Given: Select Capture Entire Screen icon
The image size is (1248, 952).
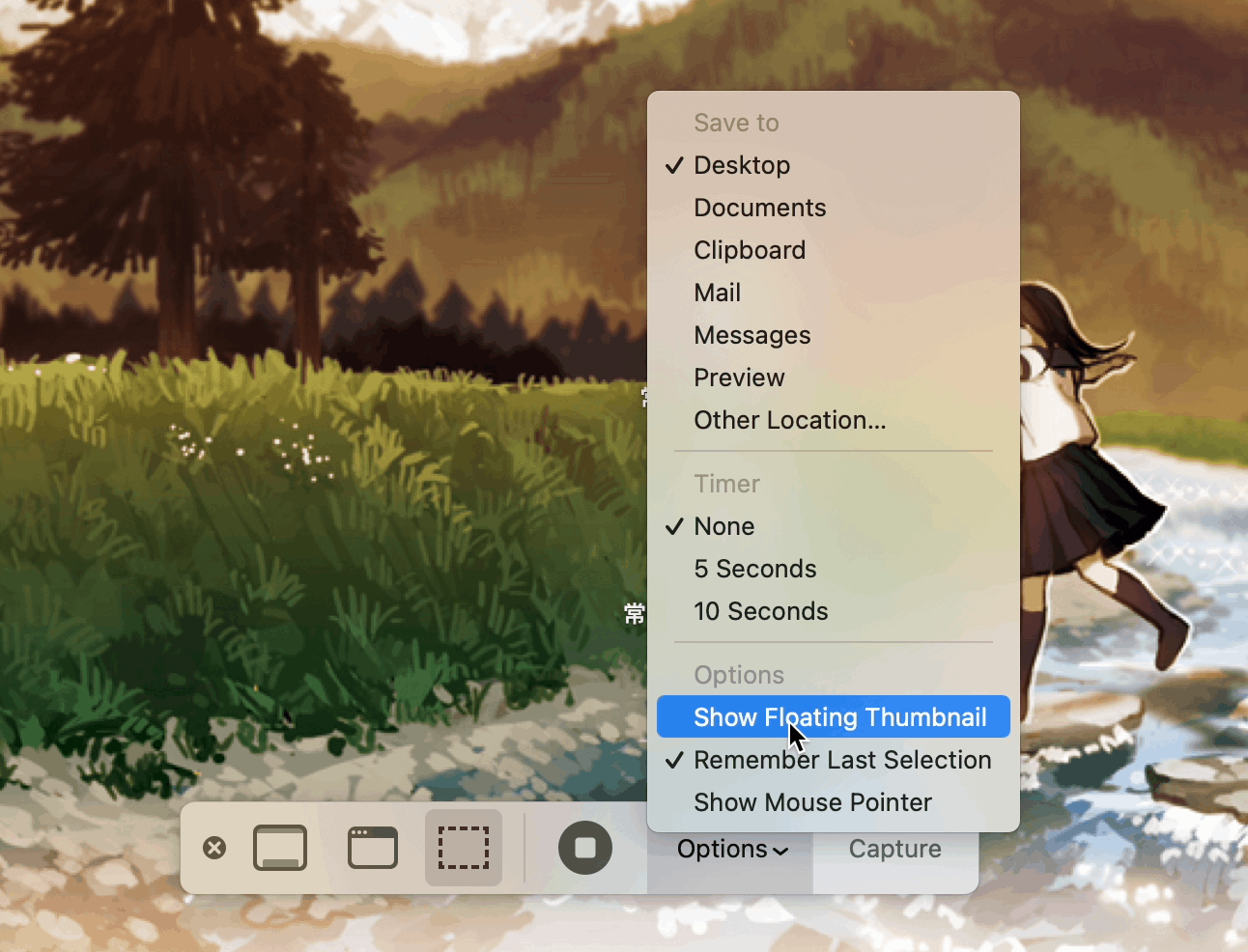Looking at the screenshot, I should pyautogui.click(x=280, y=848).
